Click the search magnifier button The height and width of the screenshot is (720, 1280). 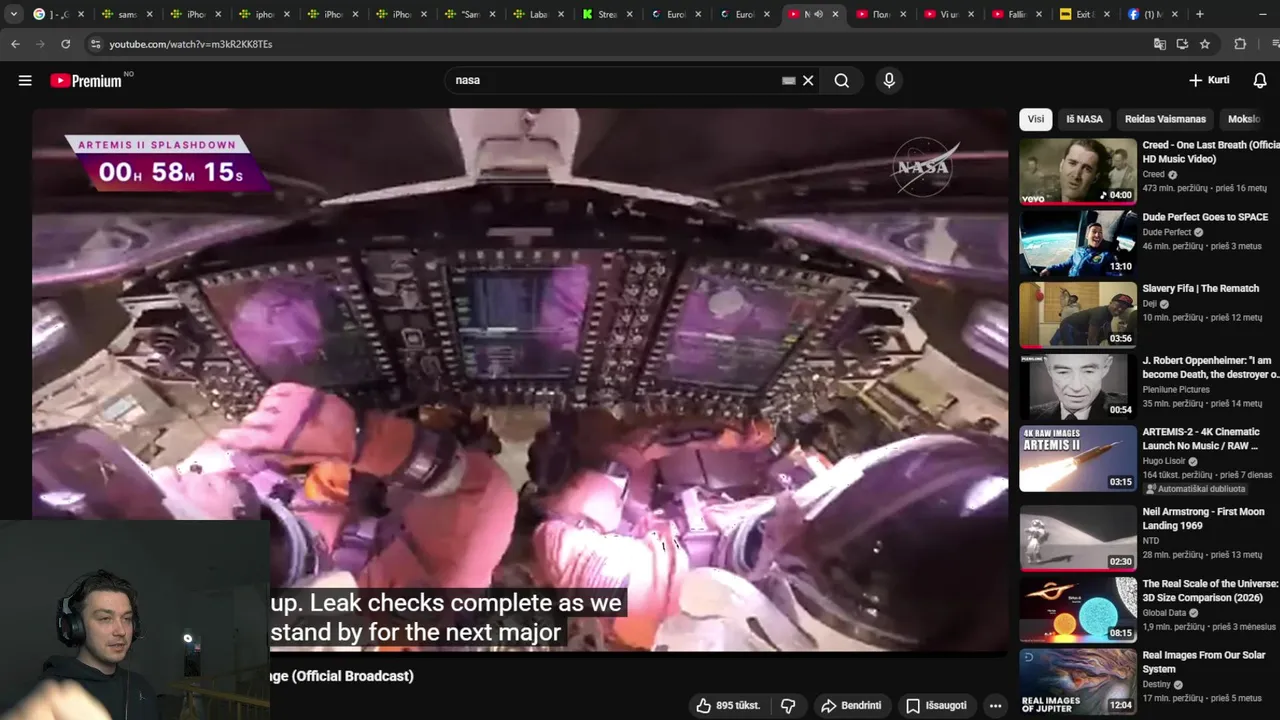pyautogui.click(x=842, y=81)
